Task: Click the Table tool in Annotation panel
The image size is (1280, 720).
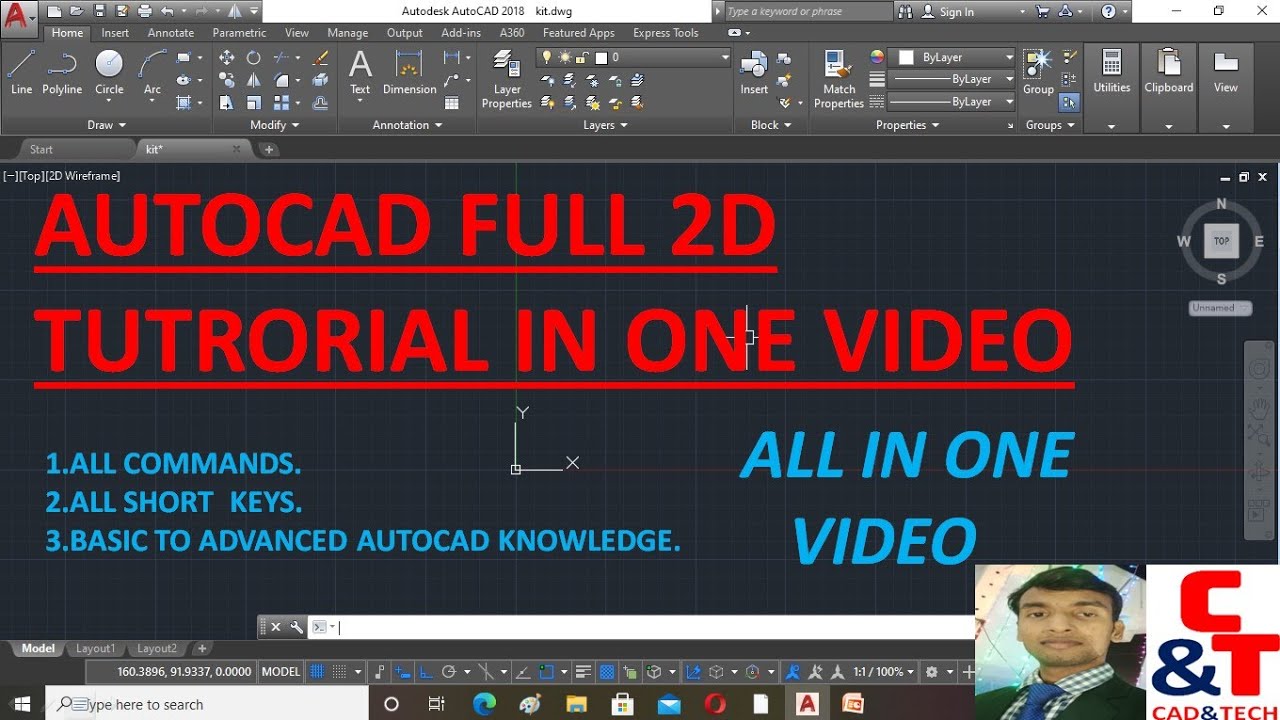Action: (452, 102)
